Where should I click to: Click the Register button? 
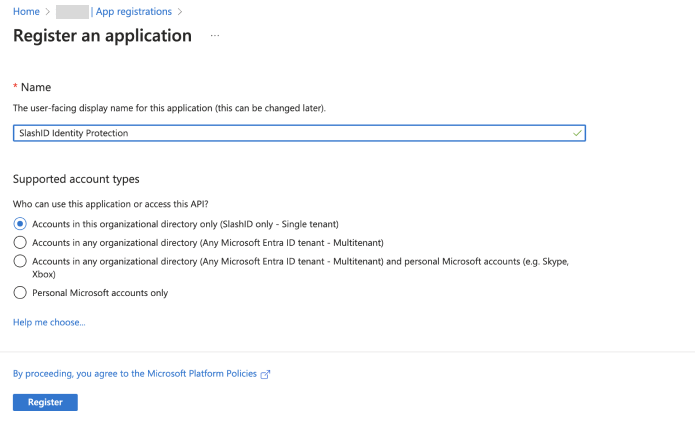point(45,402)
